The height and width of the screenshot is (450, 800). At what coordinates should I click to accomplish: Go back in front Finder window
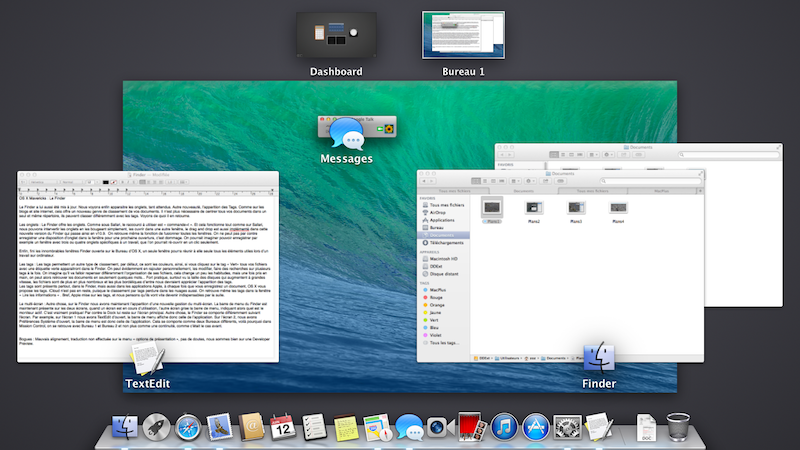coord(424,181)
